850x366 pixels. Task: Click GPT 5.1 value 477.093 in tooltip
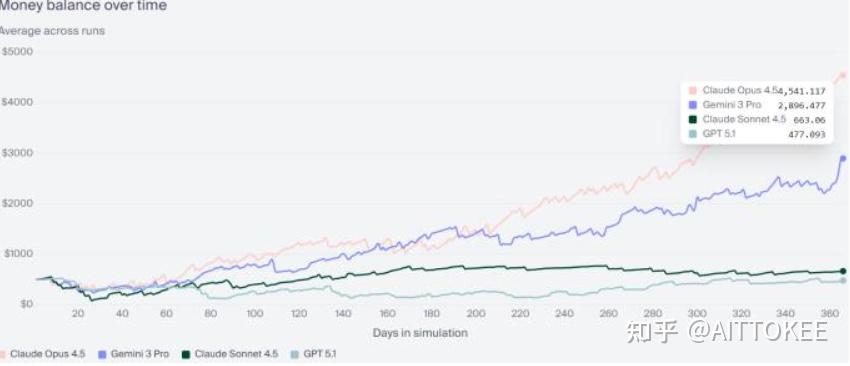807,134
